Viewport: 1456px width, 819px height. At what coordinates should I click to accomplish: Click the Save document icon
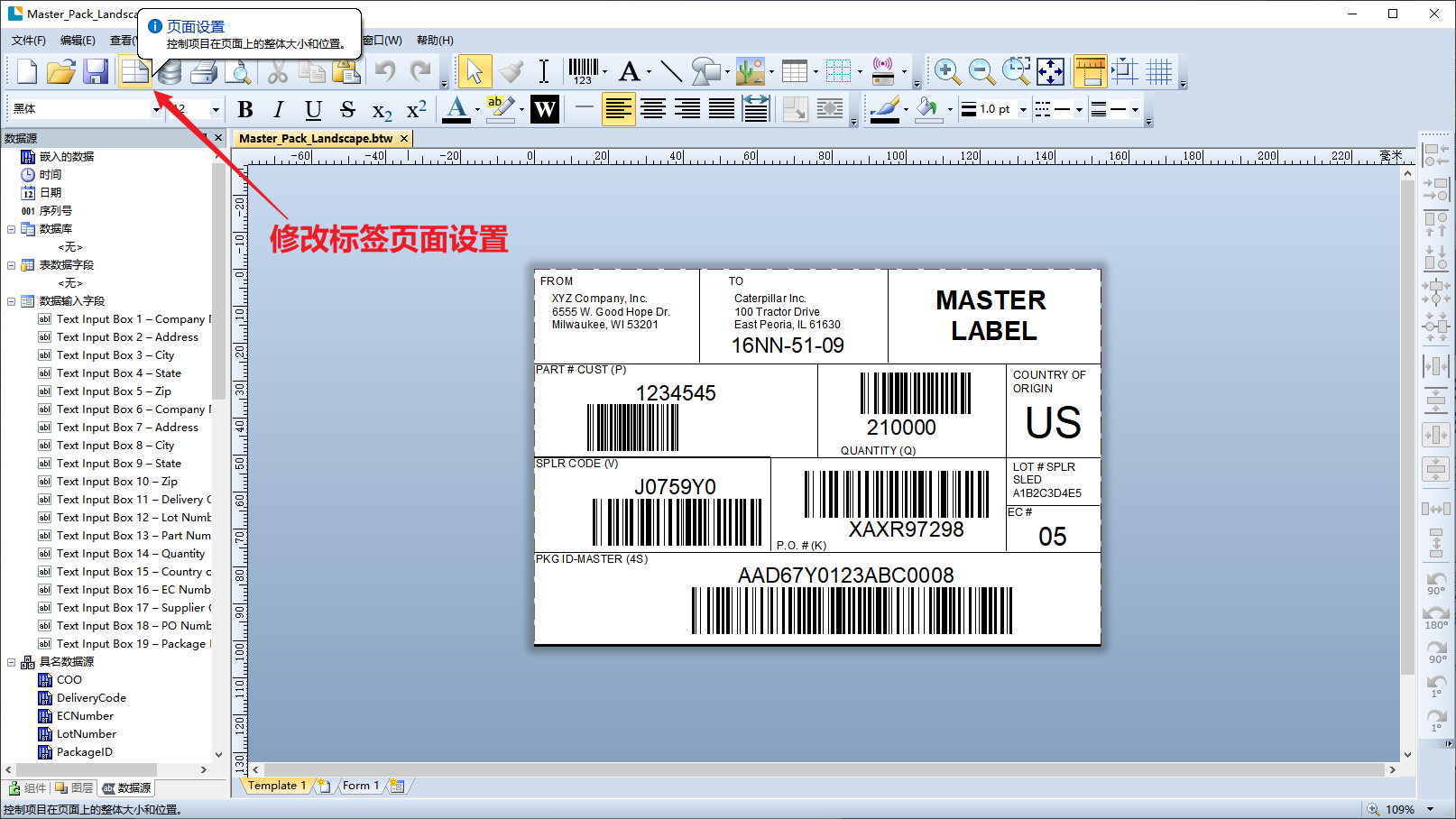tap(96, 71)
